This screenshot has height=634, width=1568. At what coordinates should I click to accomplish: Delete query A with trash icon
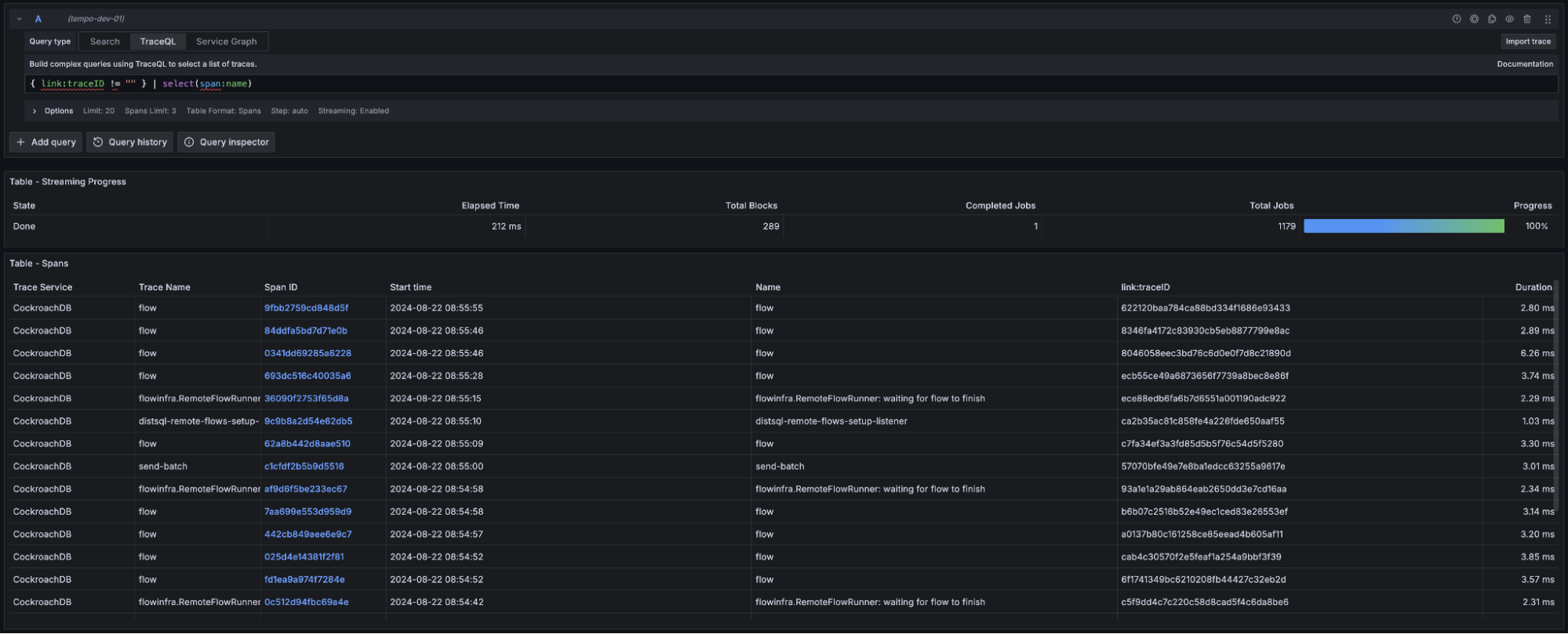pos(1527,19)
